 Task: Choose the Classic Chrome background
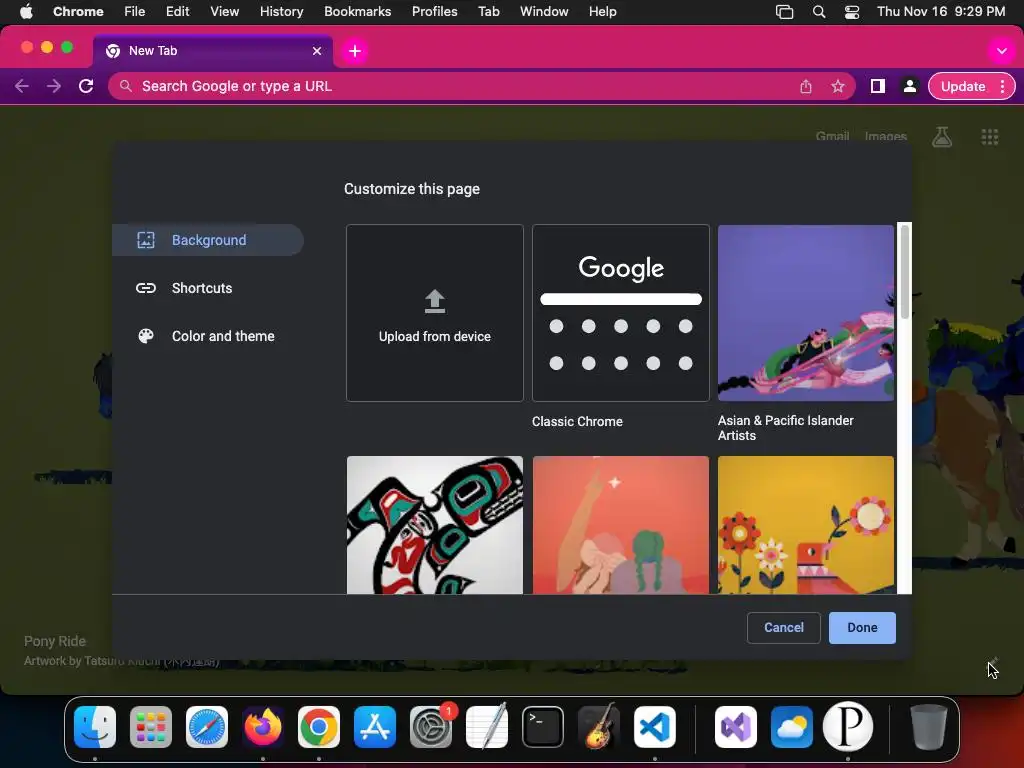621,313
